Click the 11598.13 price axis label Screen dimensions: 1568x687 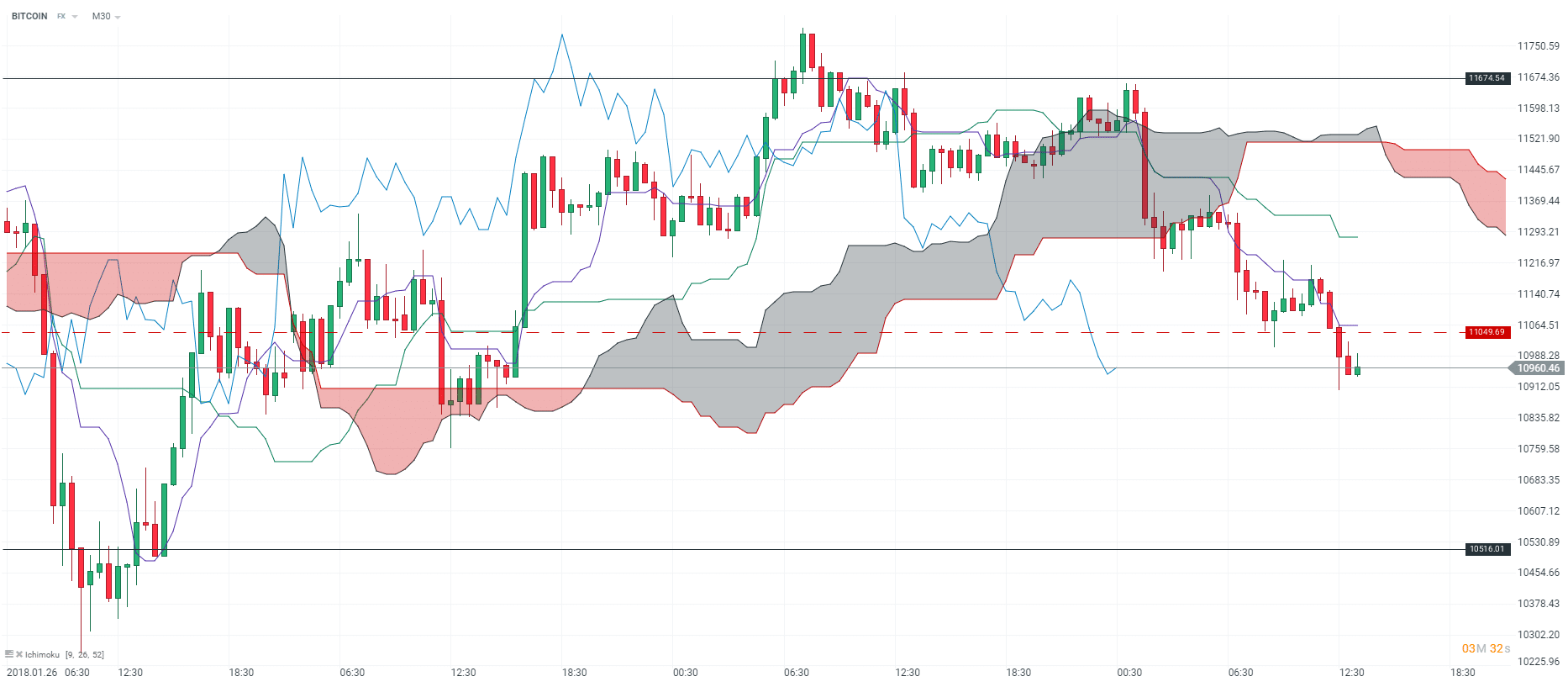click(1538, 108)
